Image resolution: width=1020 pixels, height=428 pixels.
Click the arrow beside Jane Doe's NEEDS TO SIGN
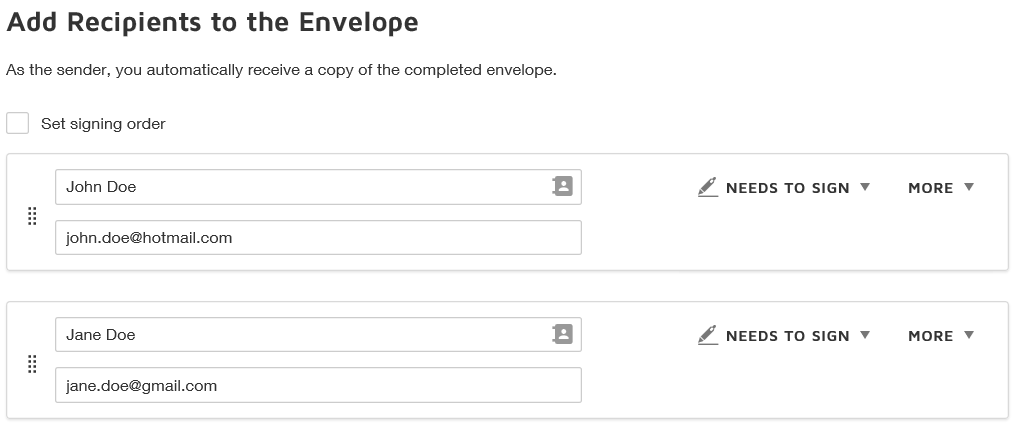(x=865, y=335)
